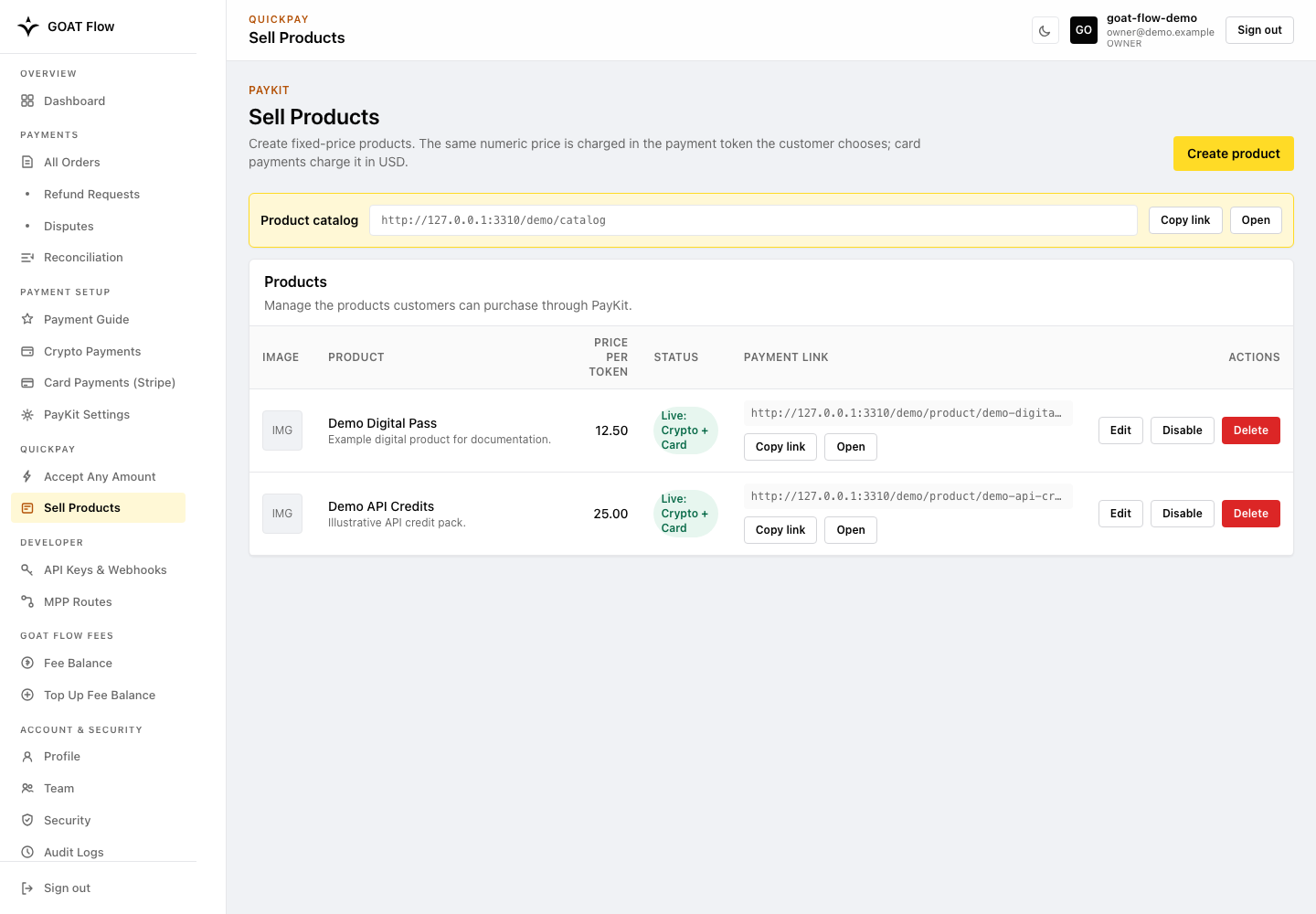
Task: Click the Crypto Payments wallet icon
Action: [27, 352]
